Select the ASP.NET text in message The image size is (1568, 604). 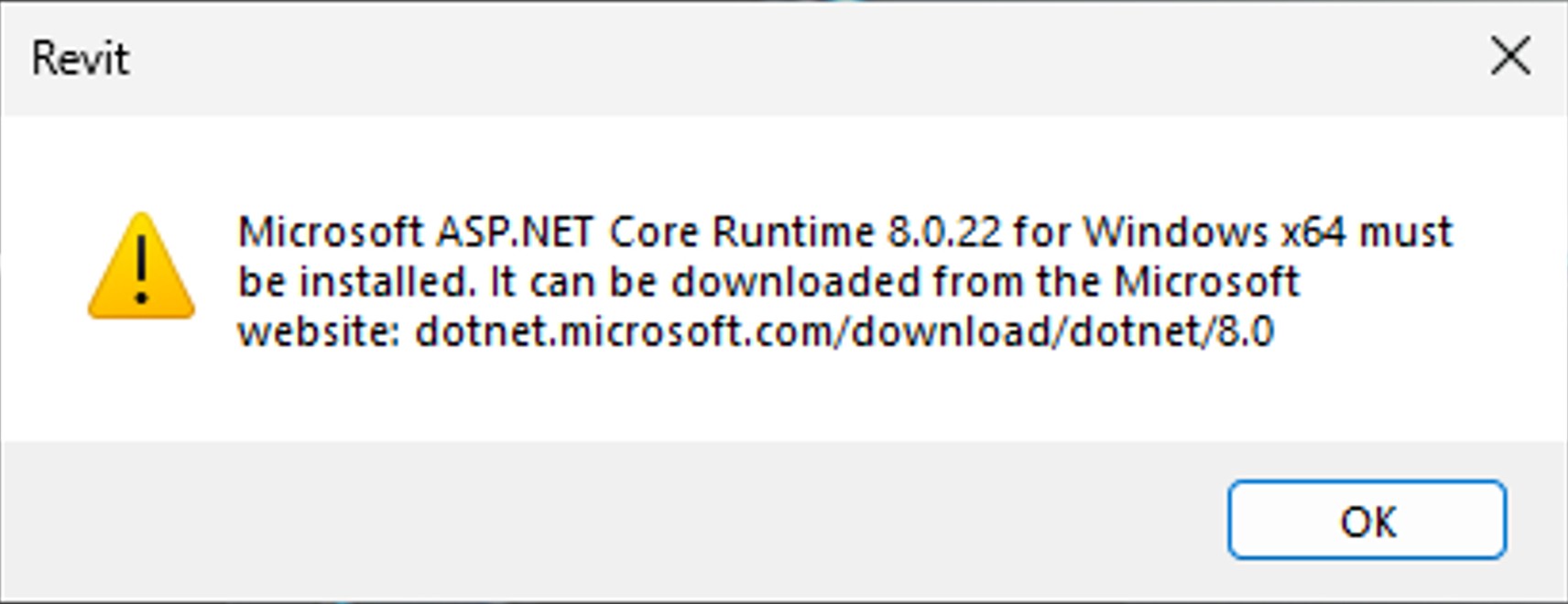pos(514,232)
